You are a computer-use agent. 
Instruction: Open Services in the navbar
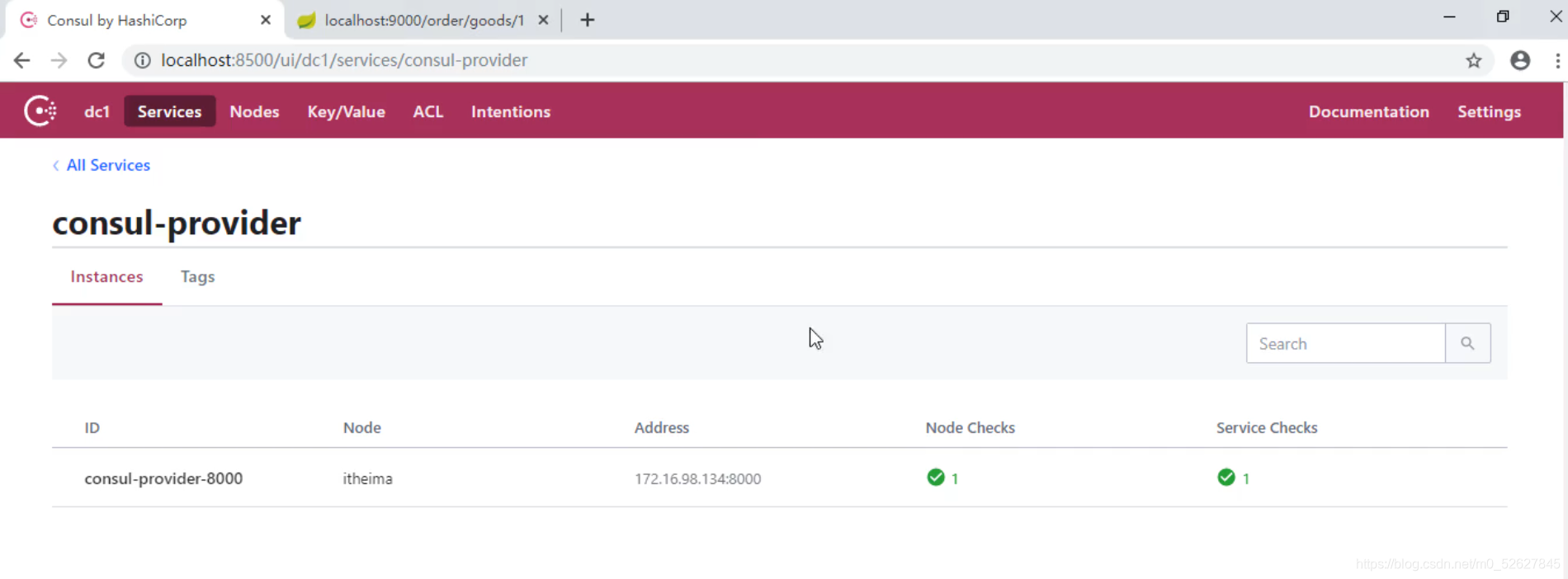pos(169,111)
